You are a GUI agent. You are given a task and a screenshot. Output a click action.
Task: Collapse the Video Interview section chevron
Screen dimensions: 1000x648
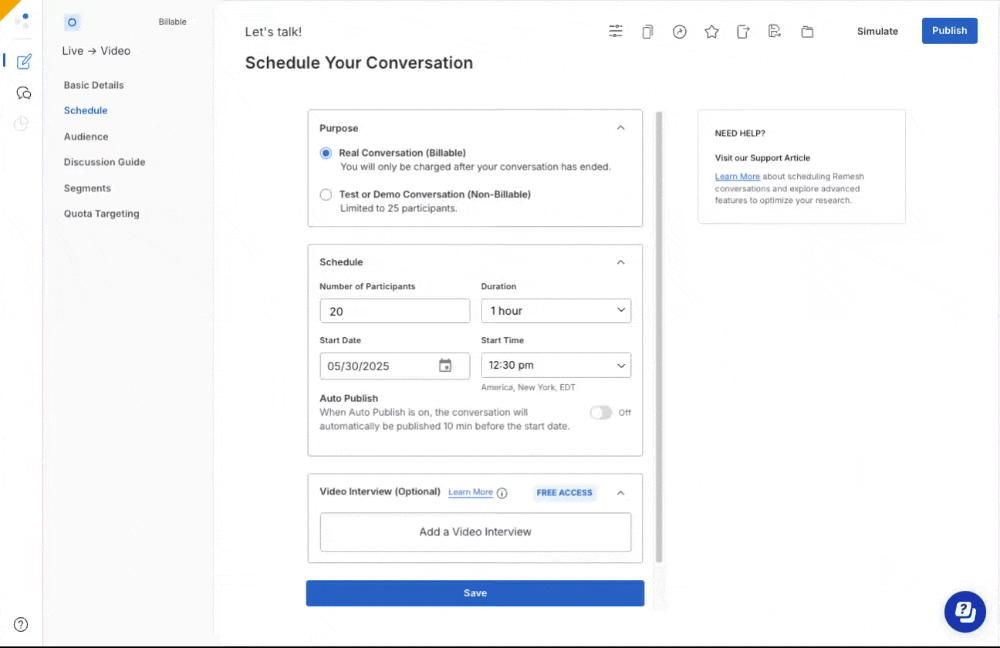coord(621,493)
